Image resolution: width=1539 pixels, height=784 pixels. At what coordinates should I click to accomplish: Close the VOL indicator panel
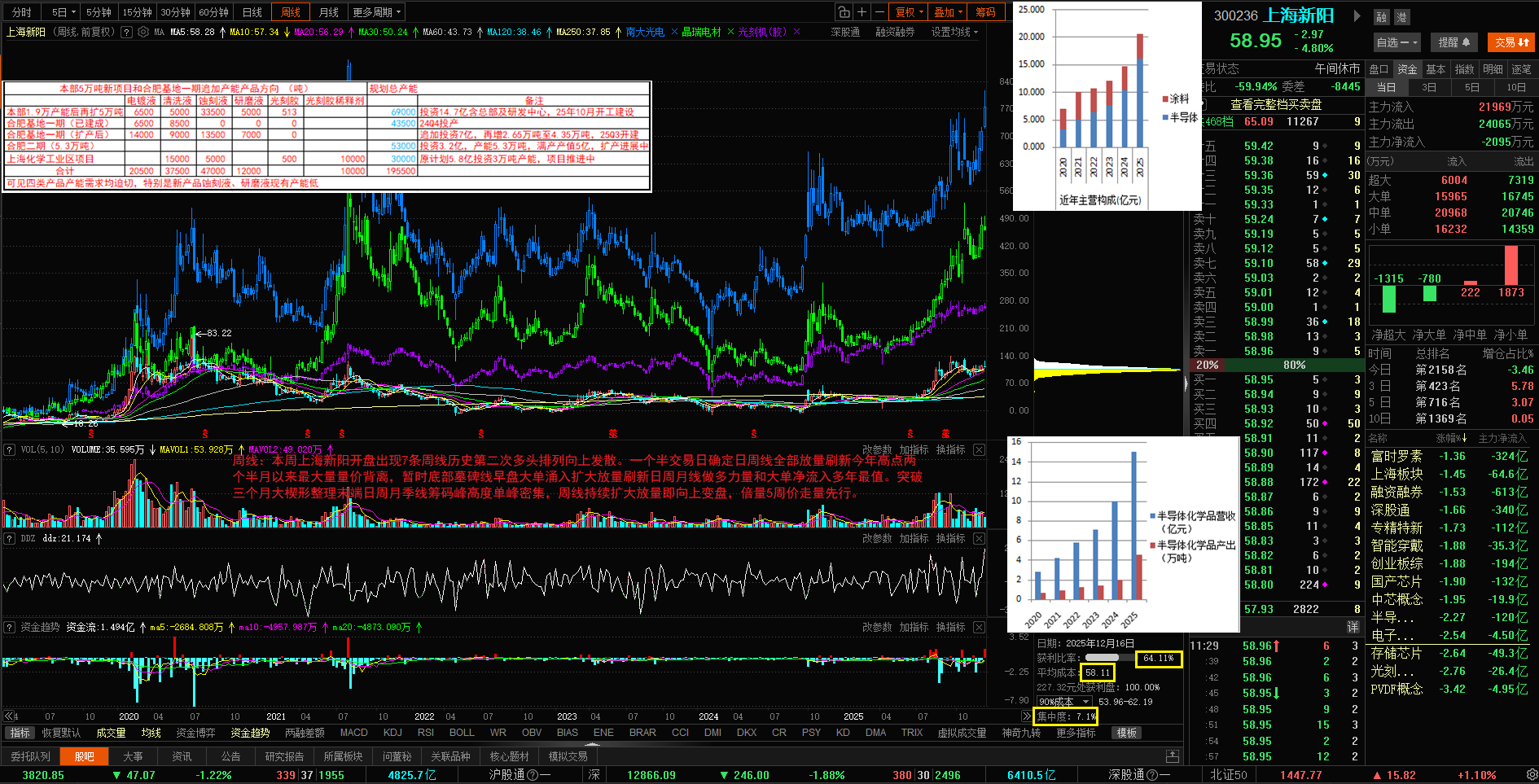click(979, 449)
